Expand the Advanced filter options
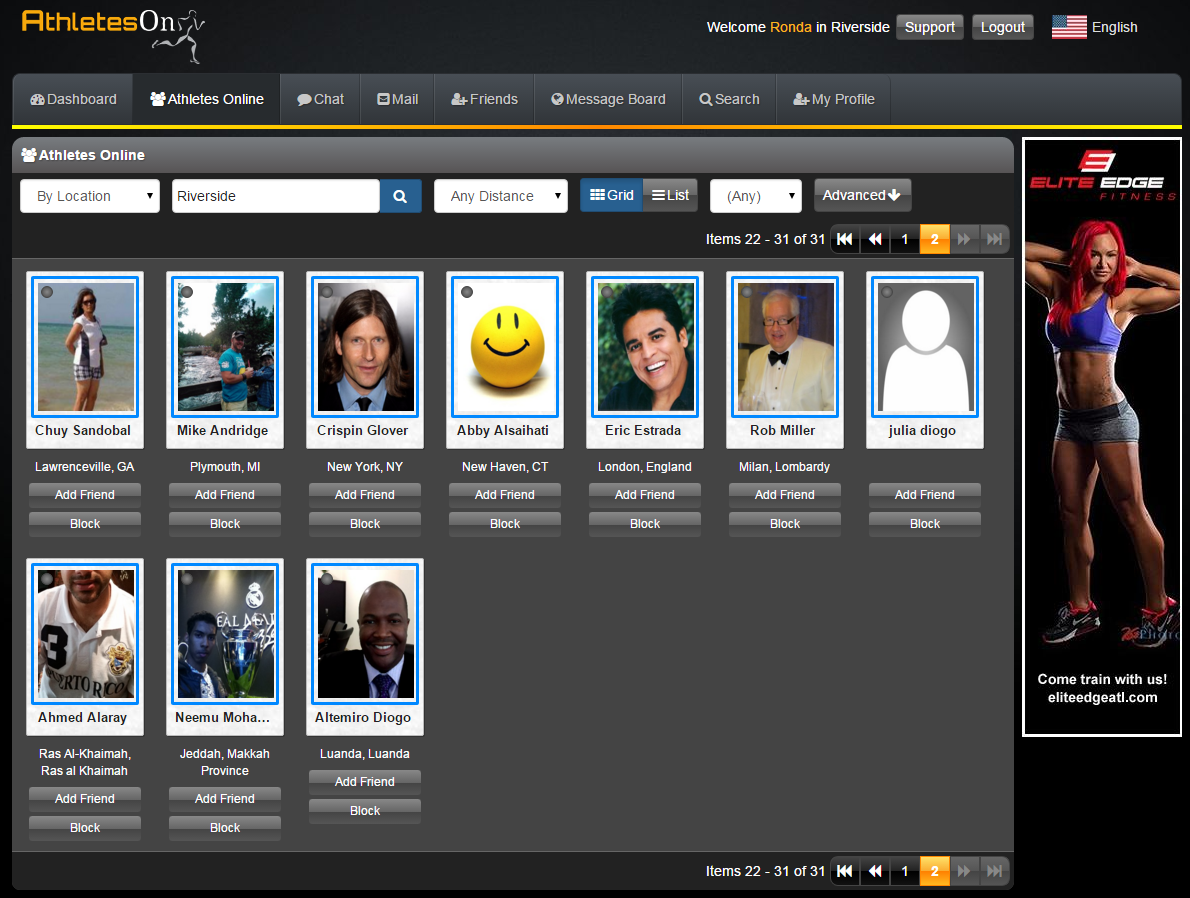Screen dimensions: 1190x898 pos(862,195)
